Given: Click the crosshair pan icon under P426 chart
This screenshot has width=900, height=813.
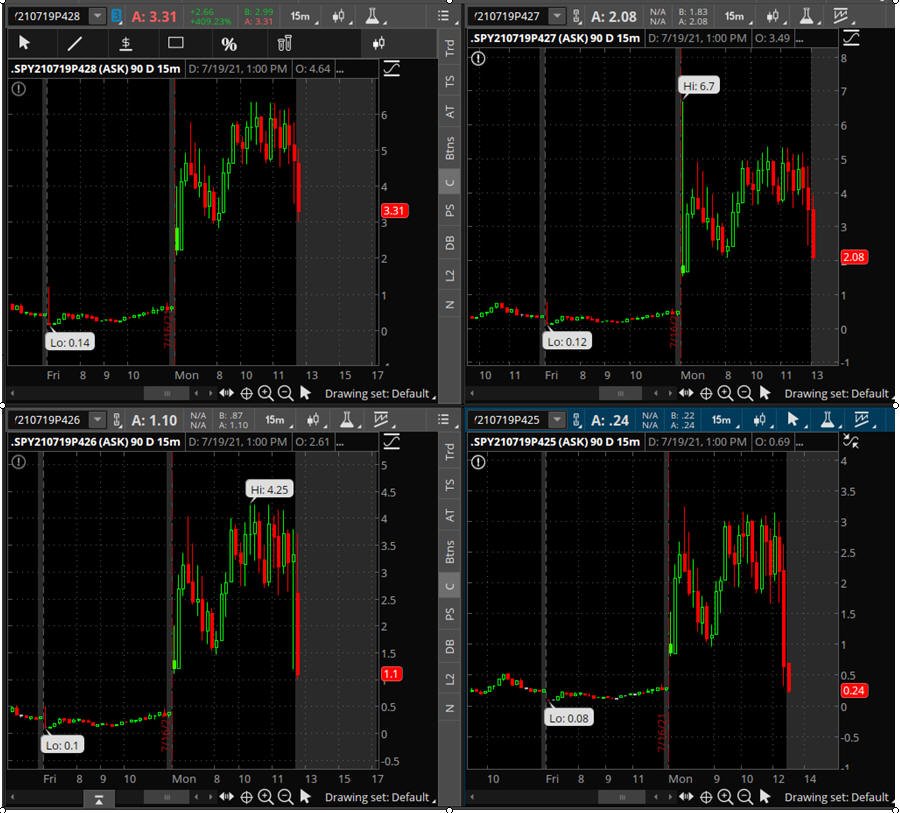Looking at the screenshot, I should 246,797.
